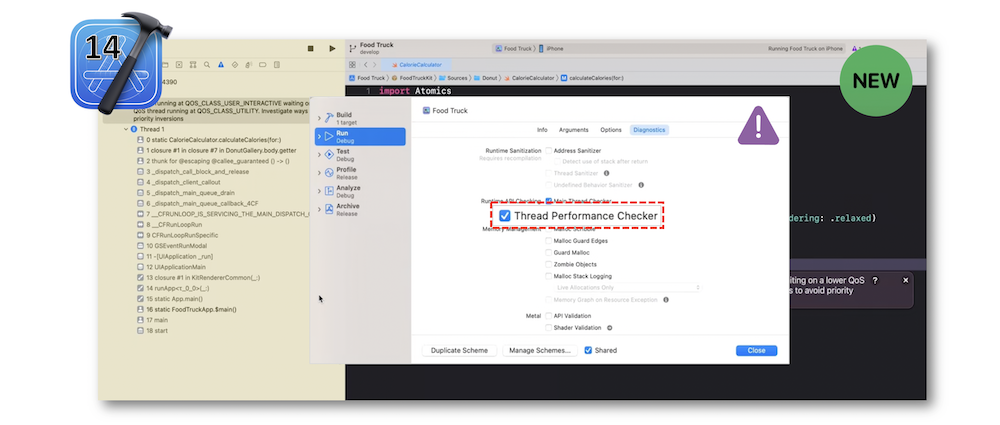Click the Duplicate Scheme button
The image size is (1000, 425).
tap(459, 350)
